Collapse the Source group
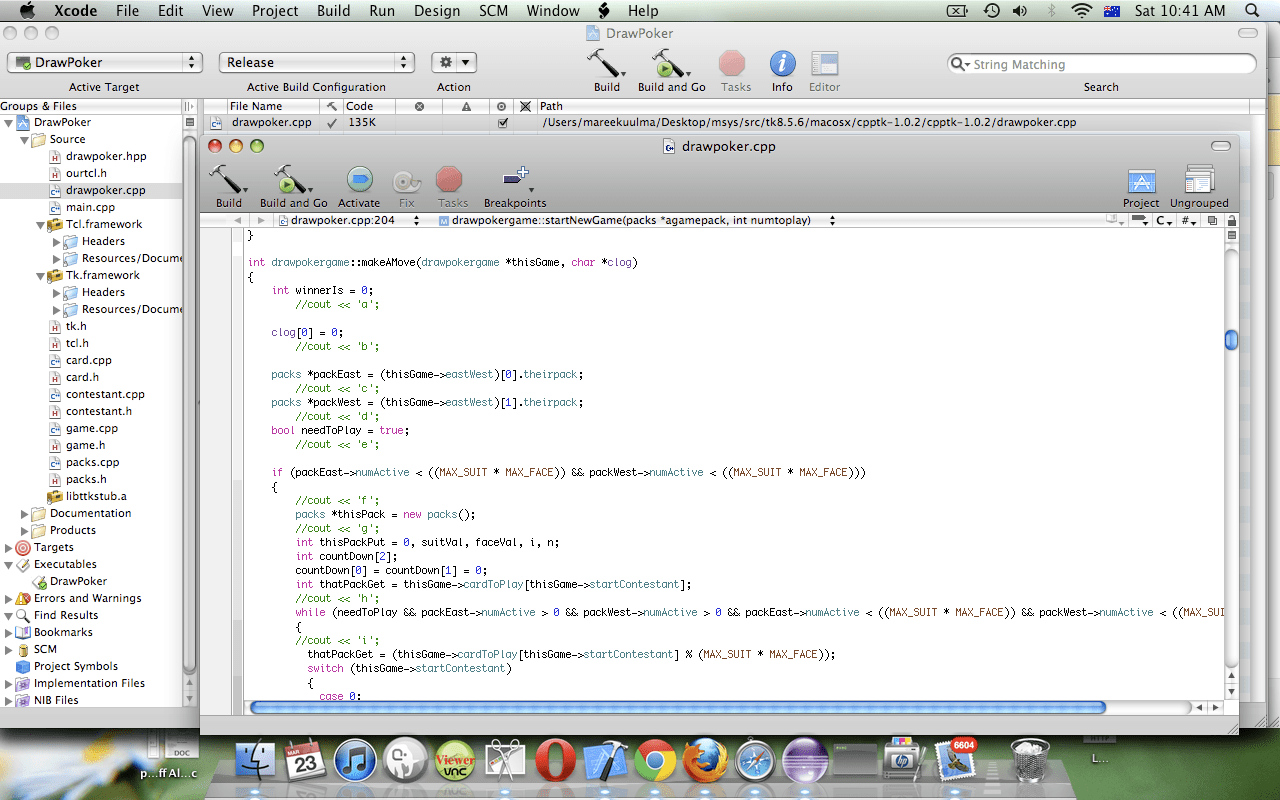The width and height of the screenshot is (1280, 800). [x=25, y=140]
